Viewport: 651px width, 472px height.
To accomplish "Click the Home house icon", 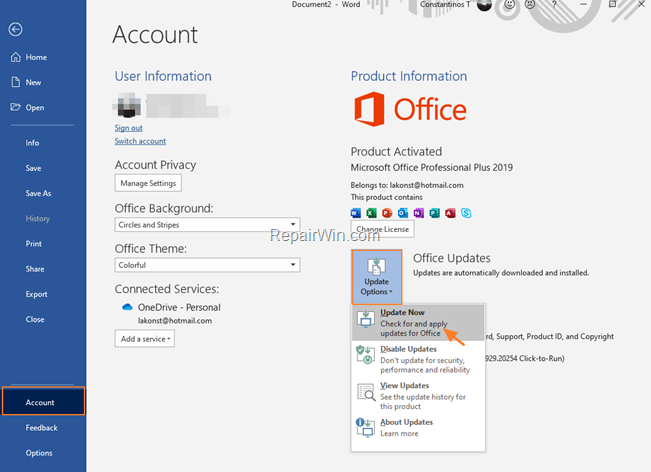I will coord(15,57).
